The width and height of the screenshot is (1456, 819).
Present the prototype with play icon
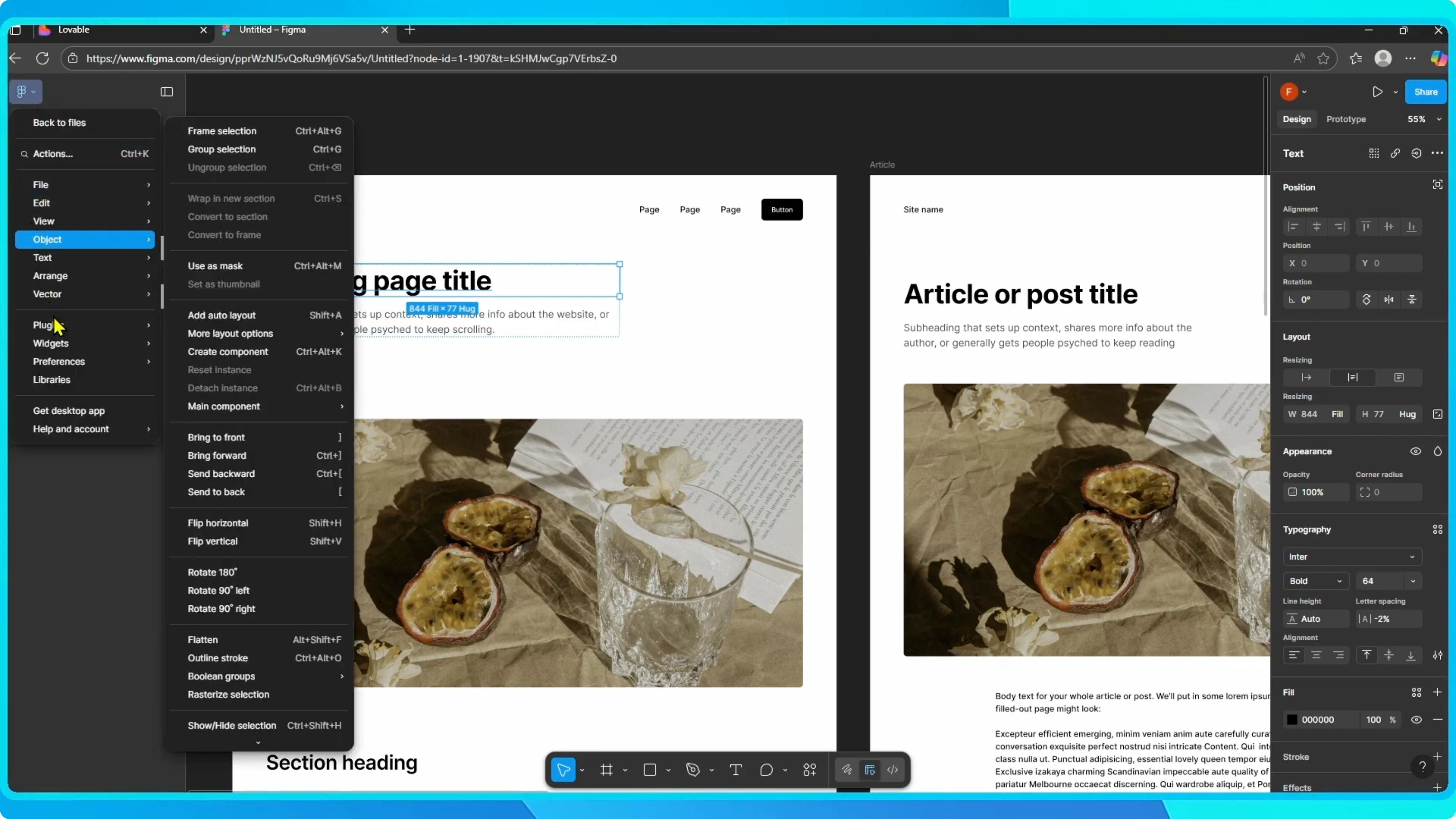1377,91
